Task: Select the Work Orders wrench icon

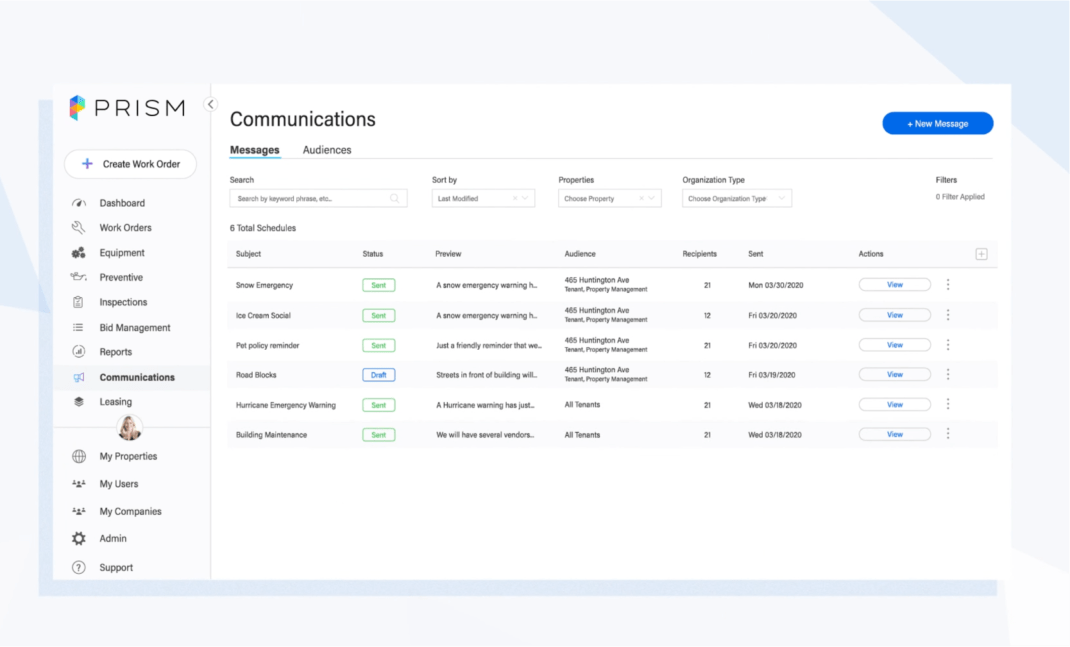Action: pyautogui.click(x=78, y=227)
